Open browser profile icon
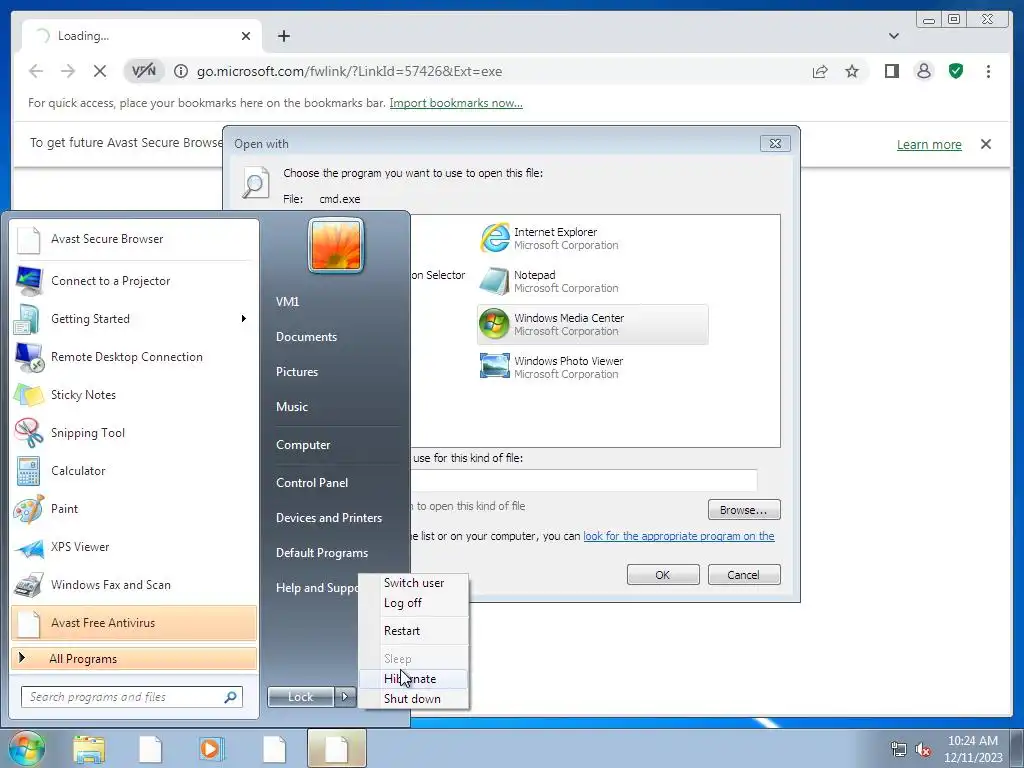 (x=923, y=71)
